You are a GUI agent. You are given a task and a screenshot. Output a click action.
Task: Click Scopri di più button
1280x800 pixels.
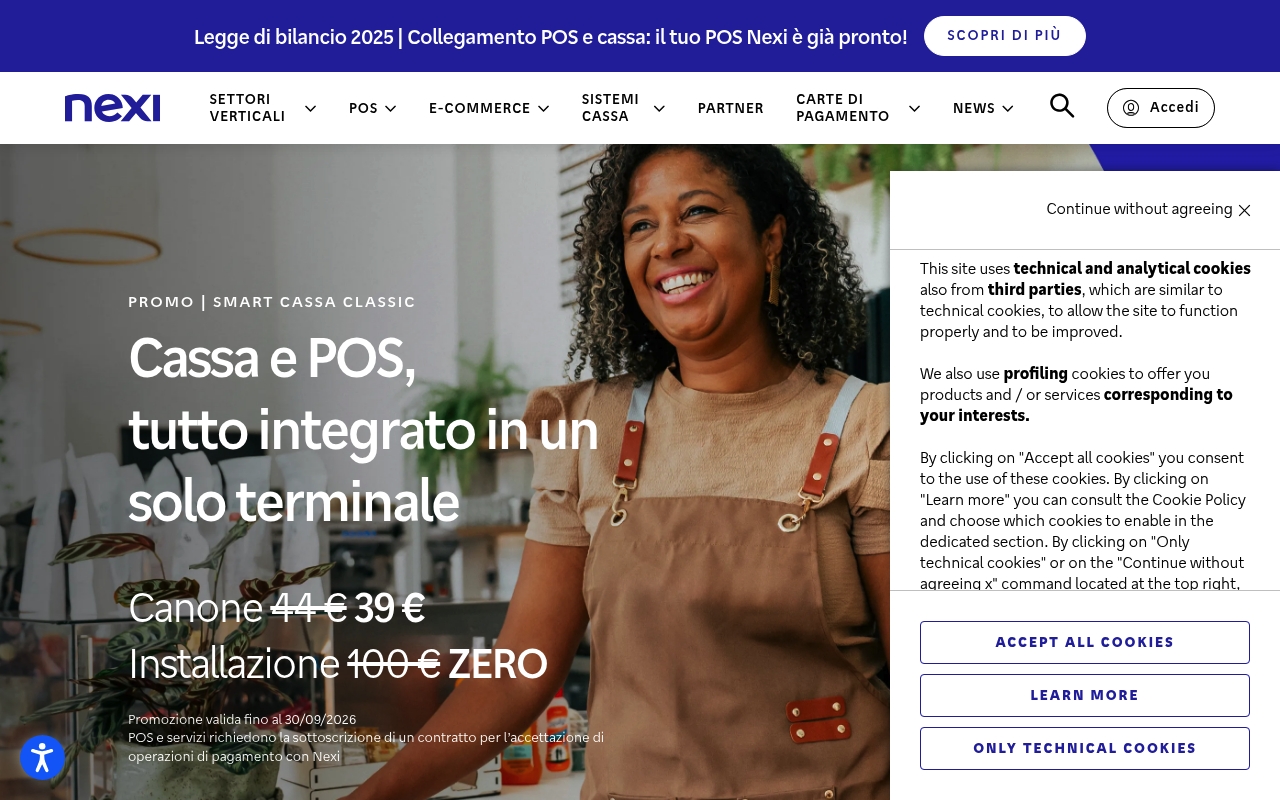point(1005,36)
